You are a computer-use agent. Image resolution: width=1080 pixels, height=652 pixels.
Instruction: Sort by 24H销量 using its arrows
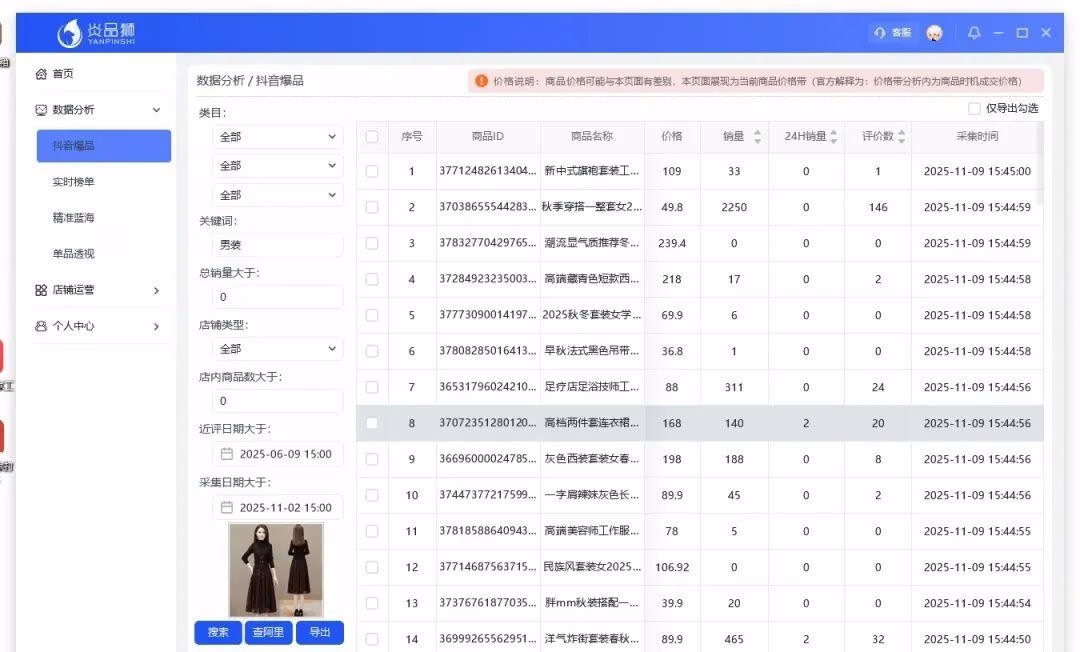click(834, 137)
